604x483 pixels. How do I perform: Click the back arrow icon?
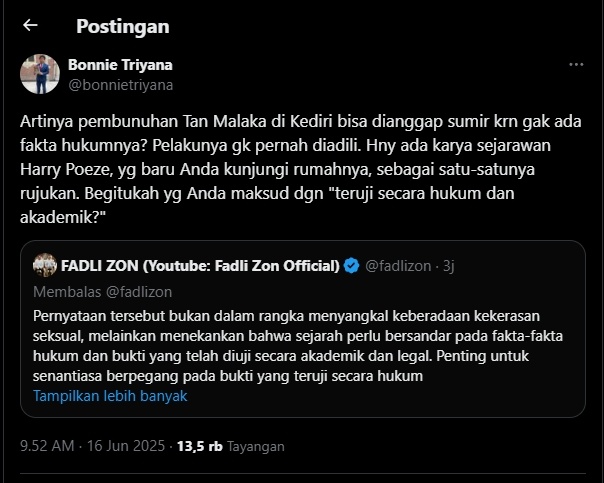coord(30,26)
